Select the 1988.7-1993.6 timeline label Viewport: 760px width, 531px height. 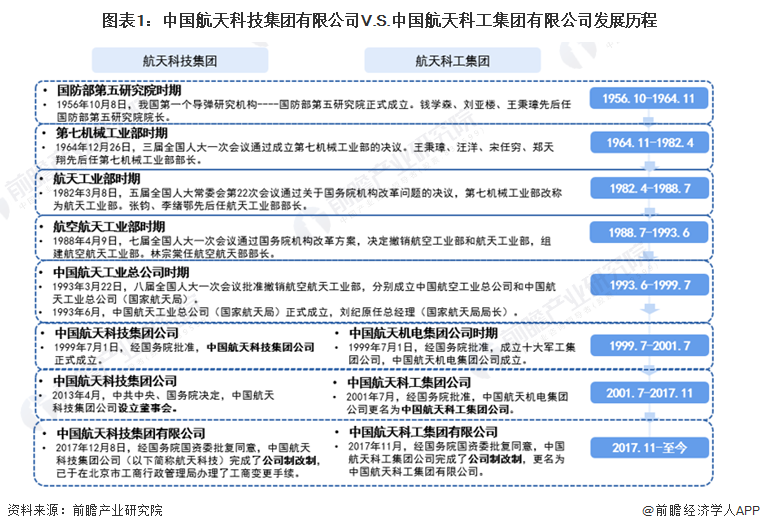point(649,233)
